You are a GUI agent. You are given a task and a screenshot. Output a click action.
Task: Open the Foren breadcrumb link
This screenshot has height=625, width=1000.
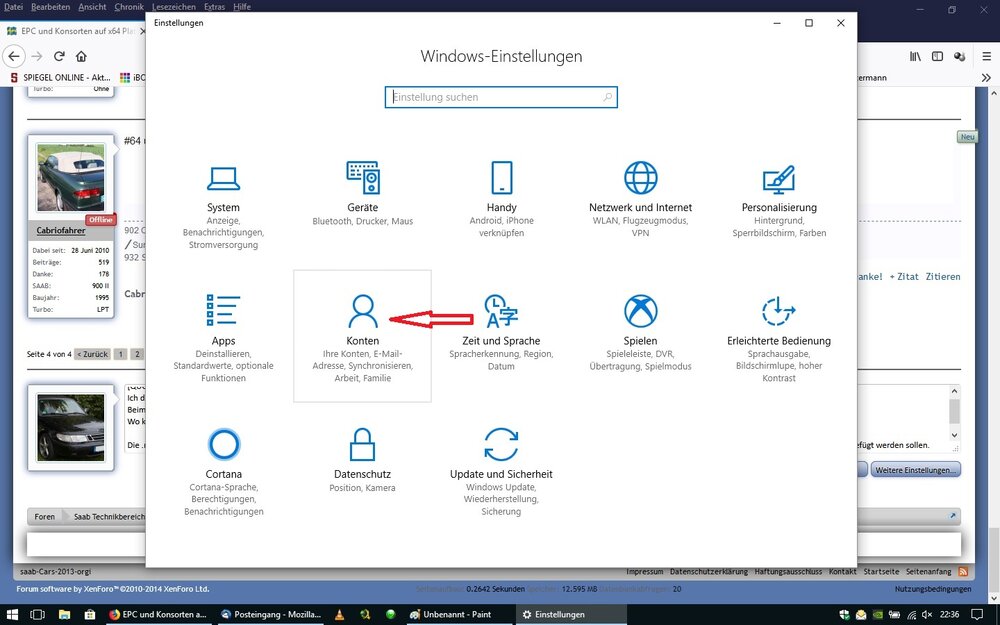tap(44, 517)
